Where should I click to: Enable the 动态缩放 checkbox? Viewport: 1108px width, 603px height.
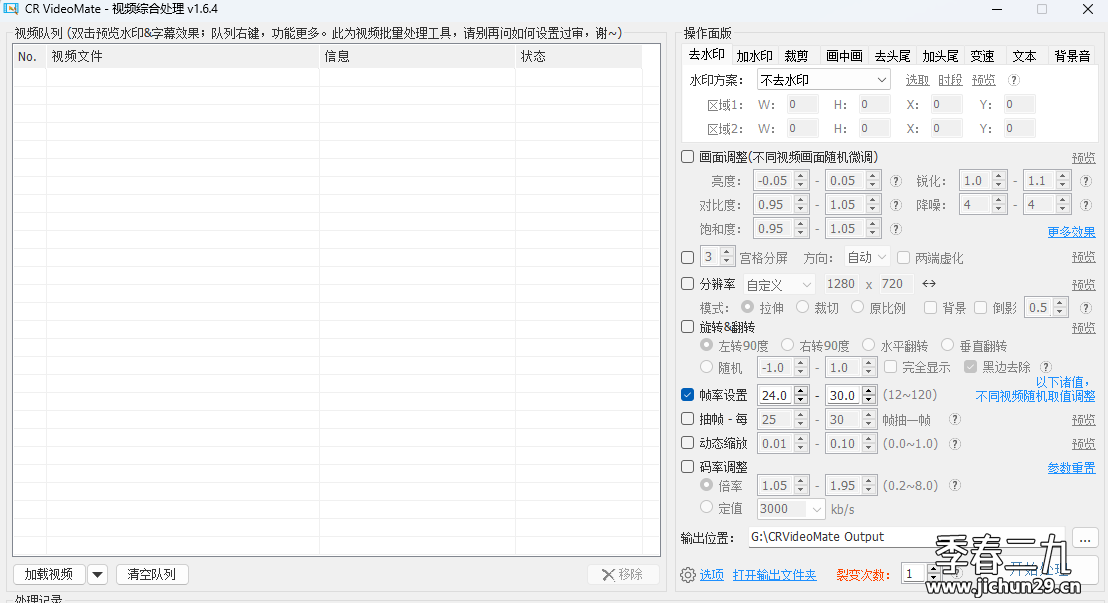688,443
